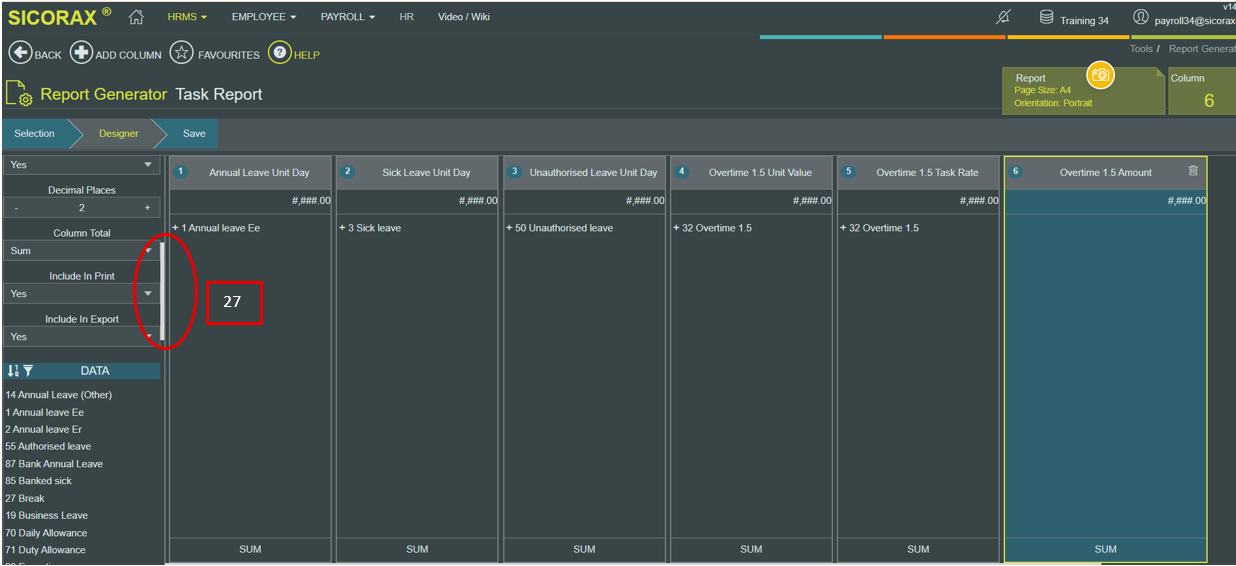
Task: Switch to the Save step tab
Action: coord(194,133)
